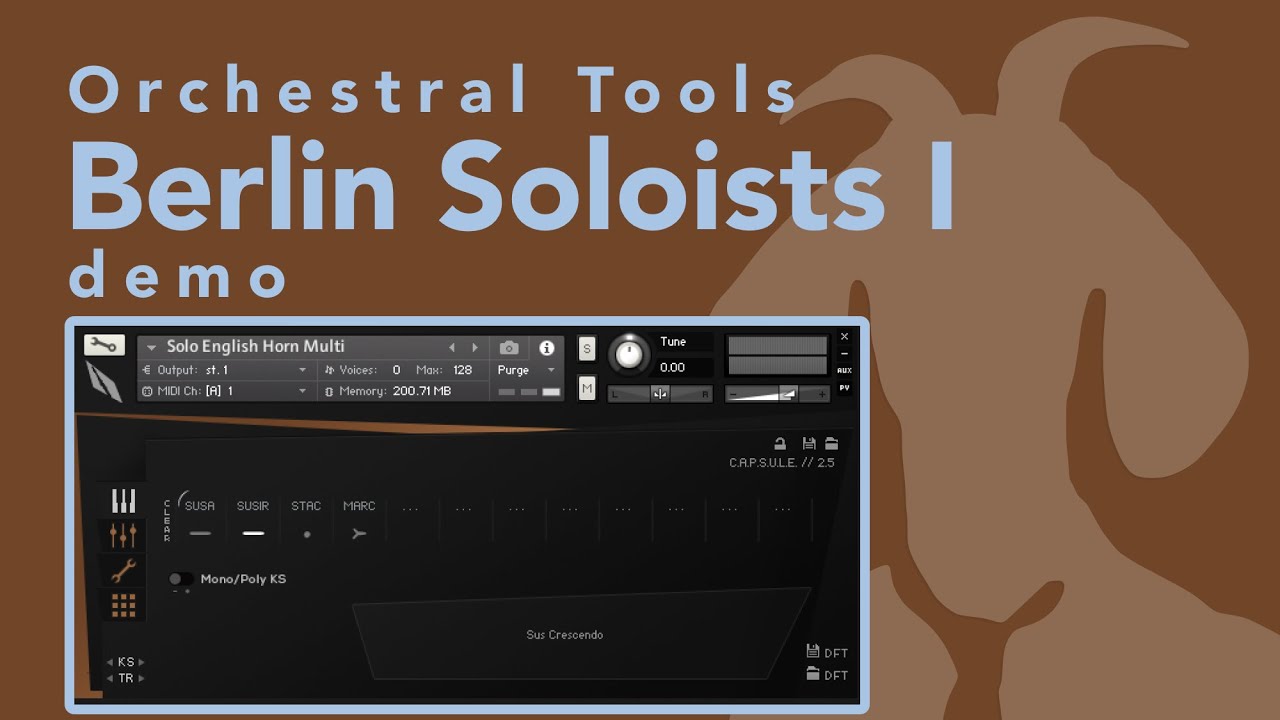Click the TR left arrow
The image size is (1280, 720).
(x=109, y=678)
